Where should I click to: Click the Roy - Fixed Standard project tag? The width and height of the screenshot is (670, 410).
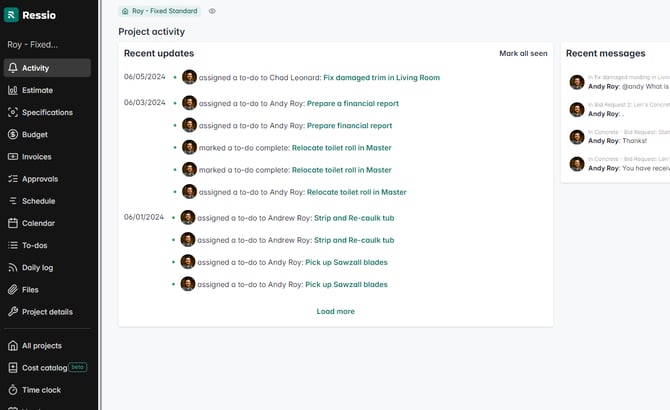pyautogui.click(x=159, y=11)
